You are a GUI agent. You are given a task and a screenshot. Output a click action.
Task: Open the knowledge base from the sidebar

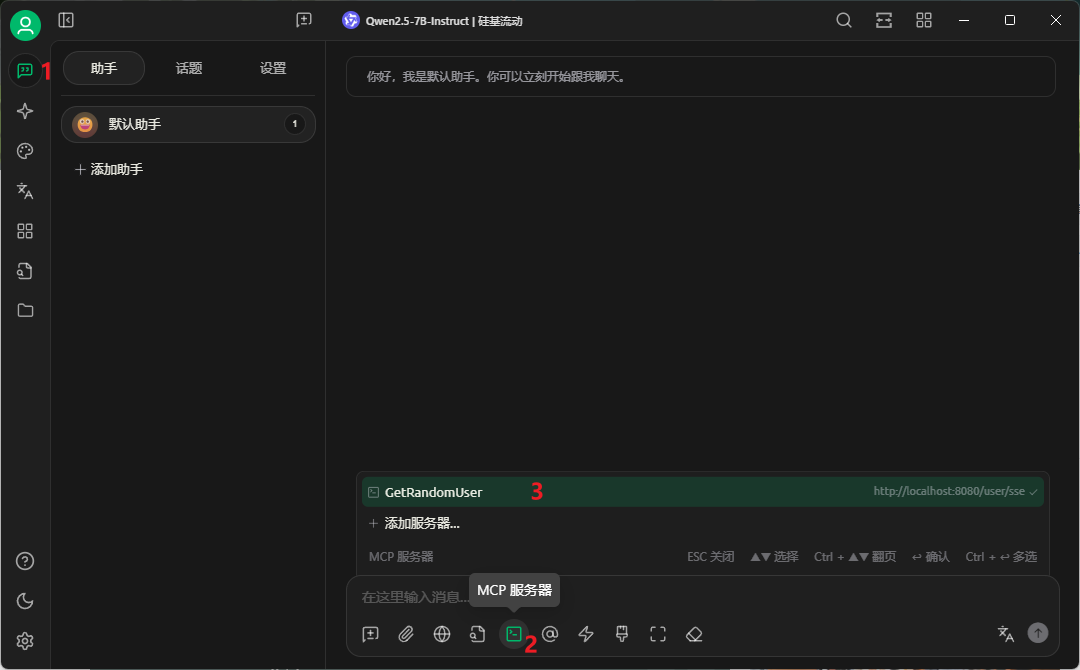tap(25, 270)
